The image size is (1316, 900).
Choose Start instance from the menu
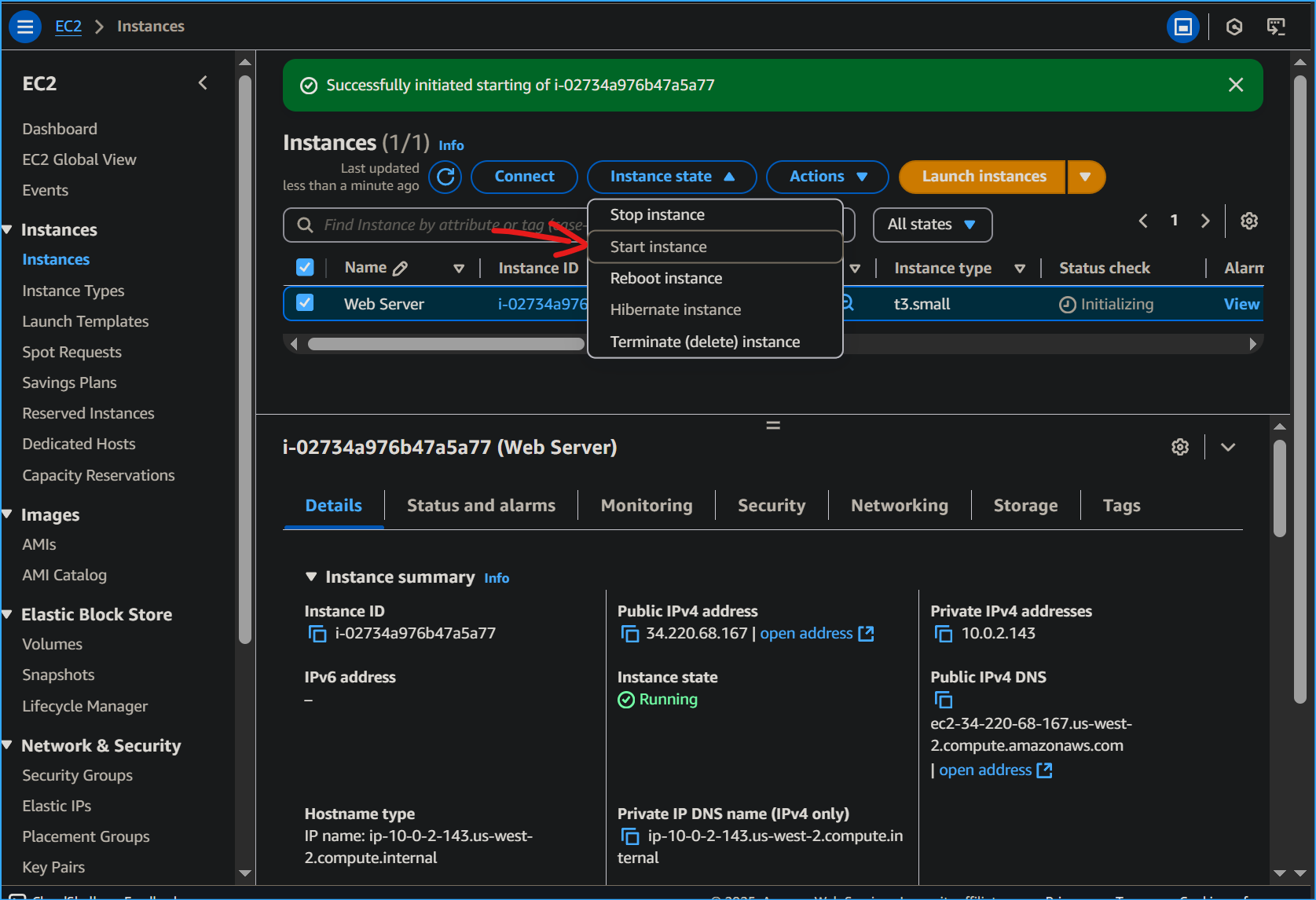coord(658,247)
